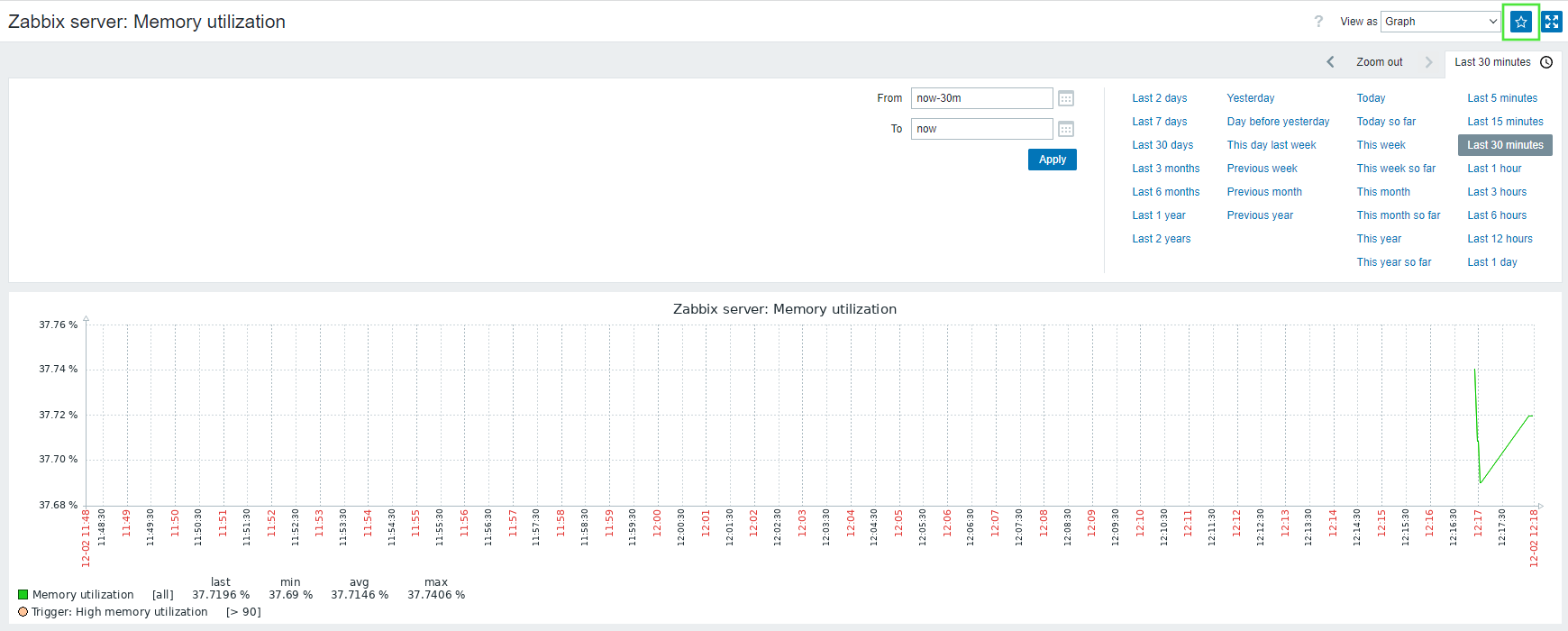
Task: Click 'Trigger: High memory utilization' legend text
Action: [120, 612]
